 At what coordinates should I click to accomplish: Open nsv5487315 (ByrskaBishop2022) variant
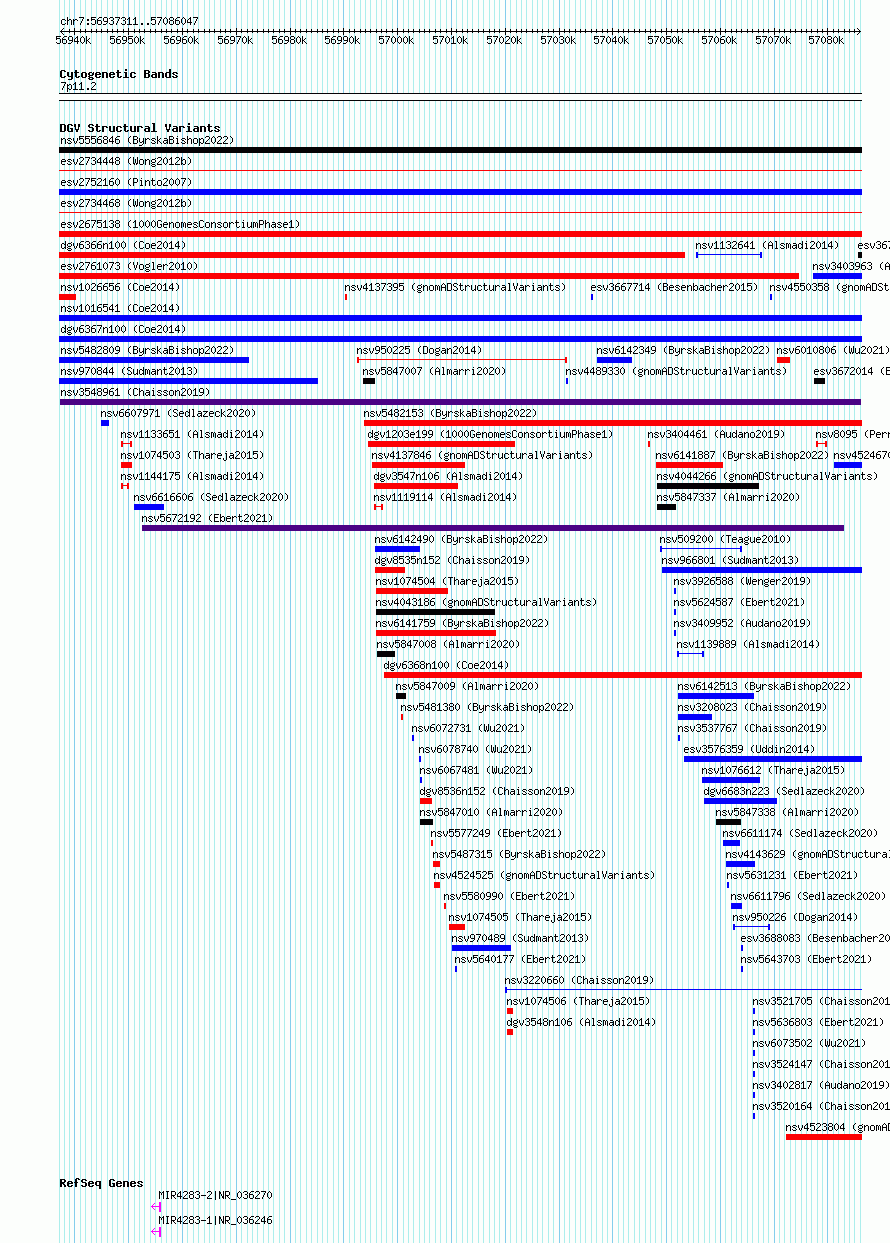click(519, 854)
